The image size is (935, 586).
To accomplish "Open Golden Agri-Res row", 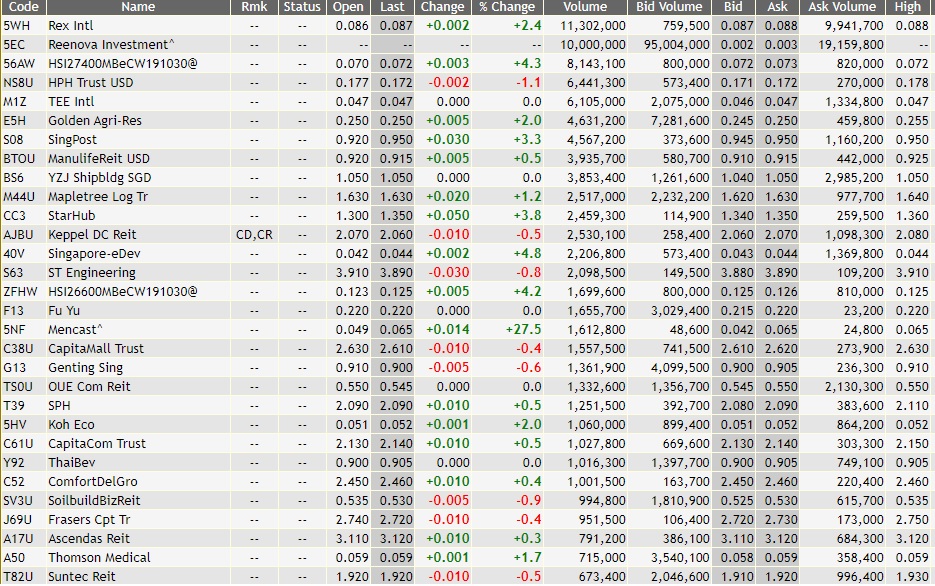I will click(468, 120).
